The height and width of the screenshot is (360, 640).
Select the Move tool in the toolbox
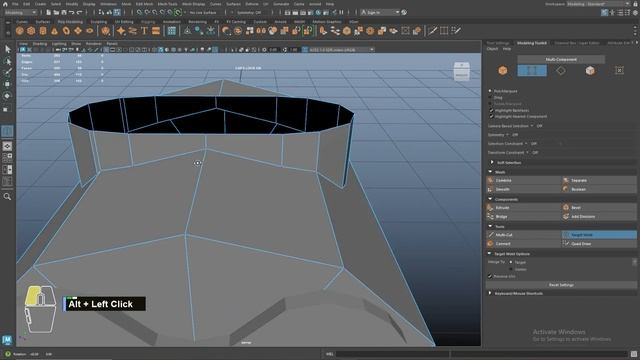[7, 84]
